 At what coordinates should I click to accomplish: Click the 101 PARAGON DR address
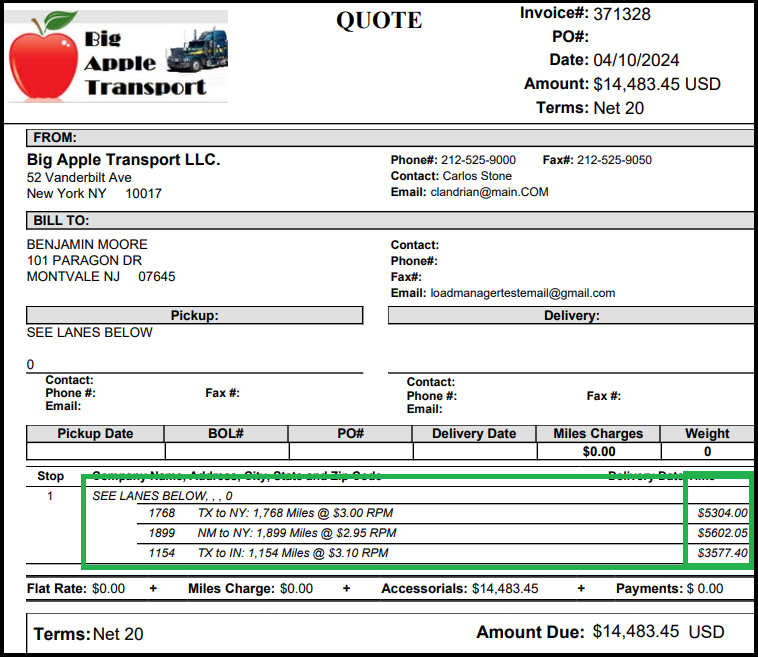click(84, 261)
